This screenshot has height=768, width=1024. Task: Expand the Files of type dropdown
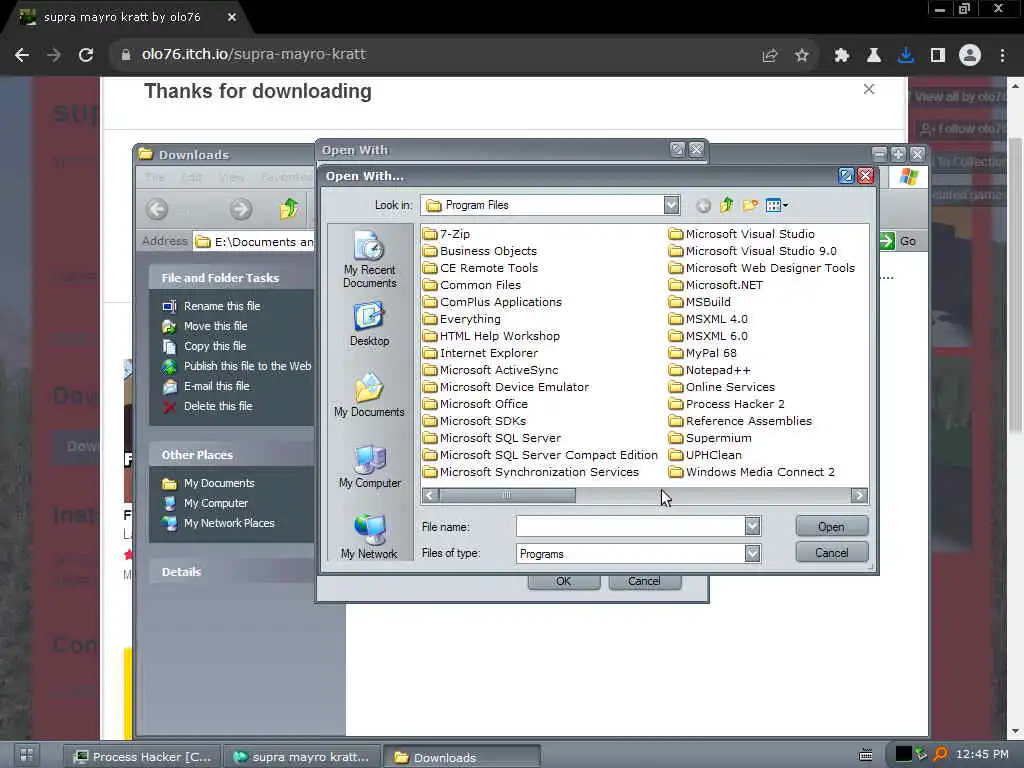point(752,554)
